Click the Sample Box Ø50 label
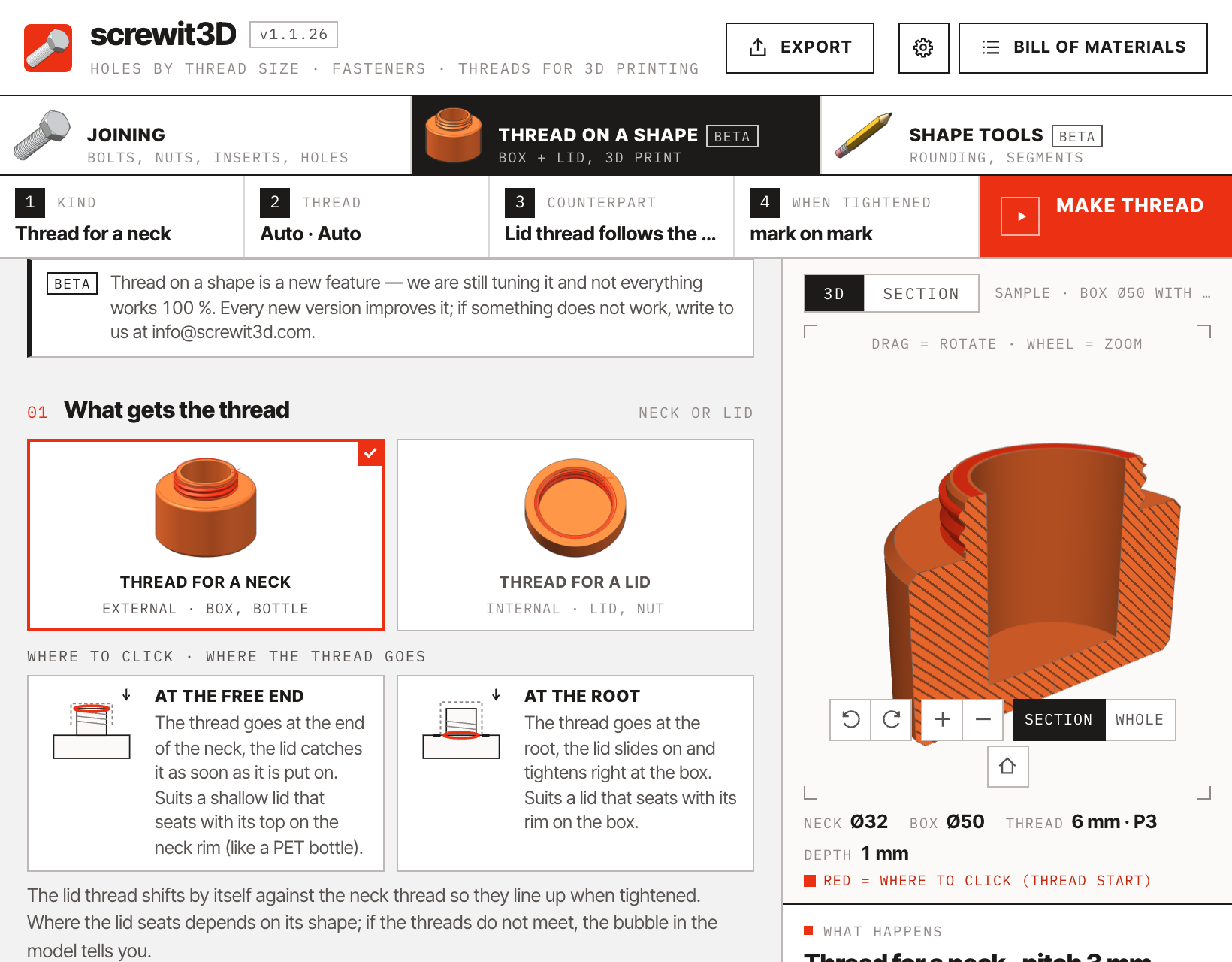The width and height of the screenshot is (1232, 962). 1102,293
